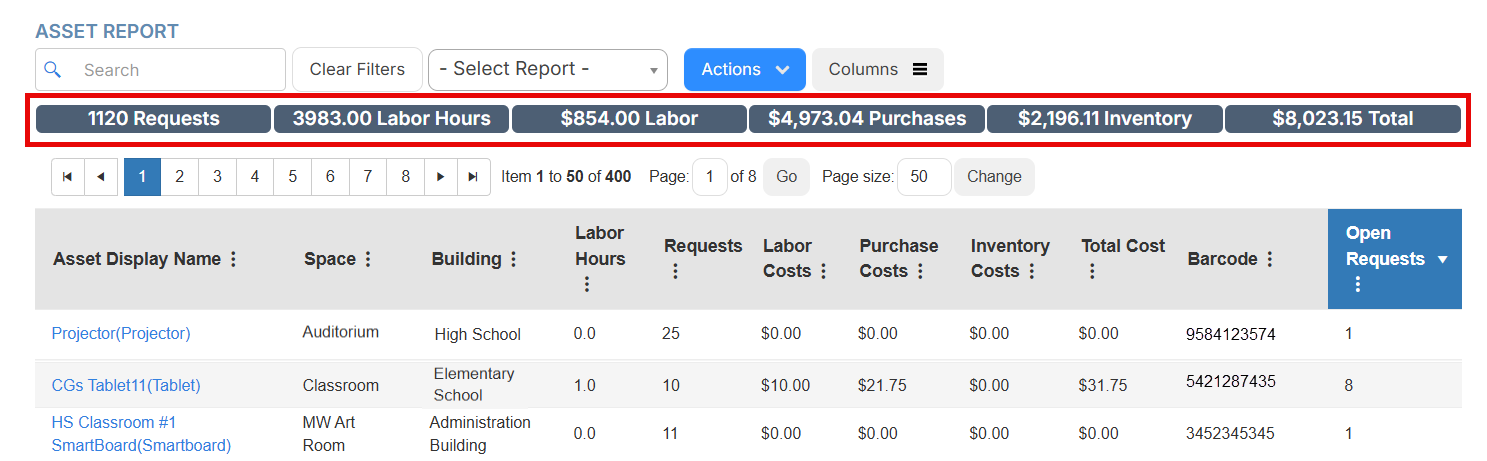Click the Change page size button
This screenshot has width=1487, height=461.
pyautogui.click(x=993, y=177)
